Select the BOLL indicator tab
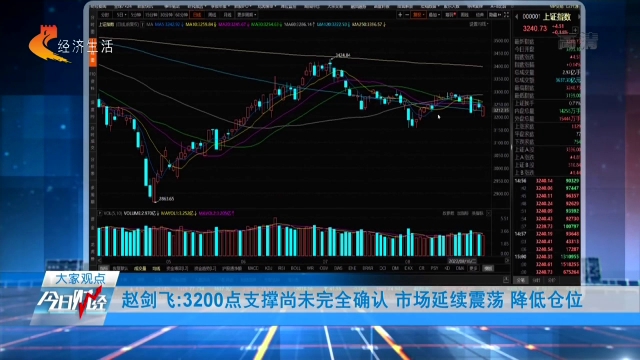 296,268
